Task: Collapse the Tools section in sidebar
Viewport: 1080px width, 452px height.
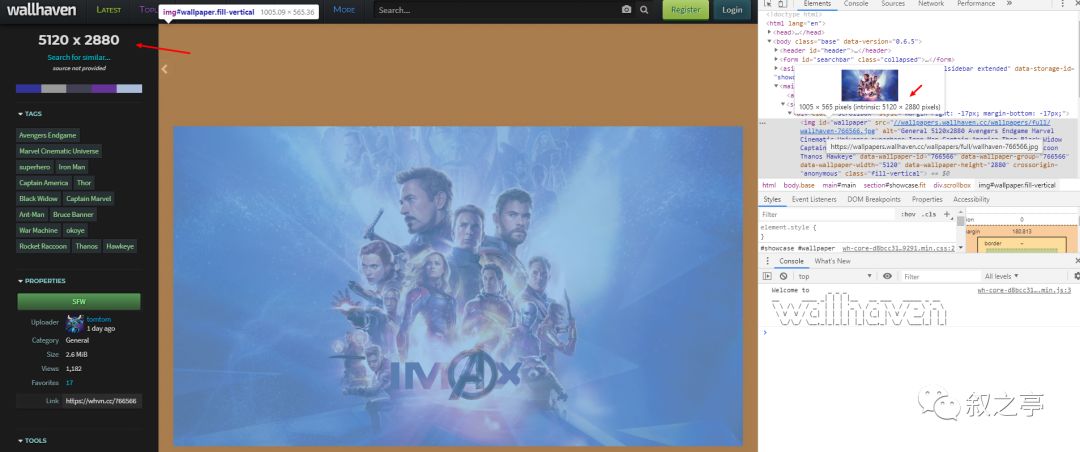Action: (32, 440)
